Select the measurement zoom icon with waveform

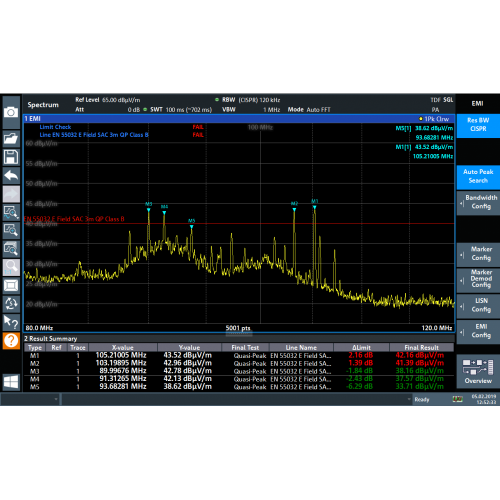(x=11, y=212)
